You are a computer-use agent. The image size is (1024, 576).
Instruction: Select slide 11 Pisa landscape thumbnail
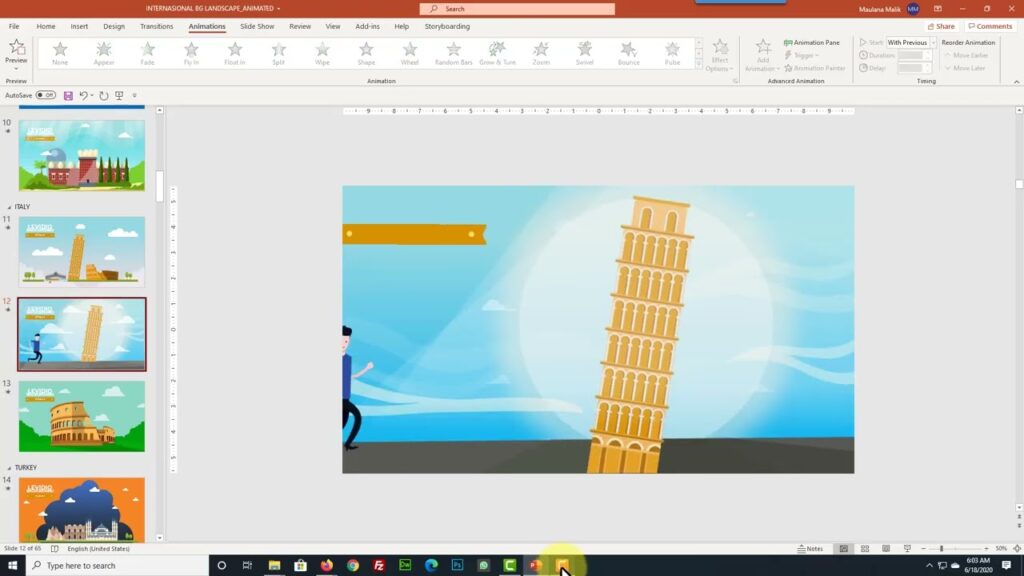tap(82, 251)
